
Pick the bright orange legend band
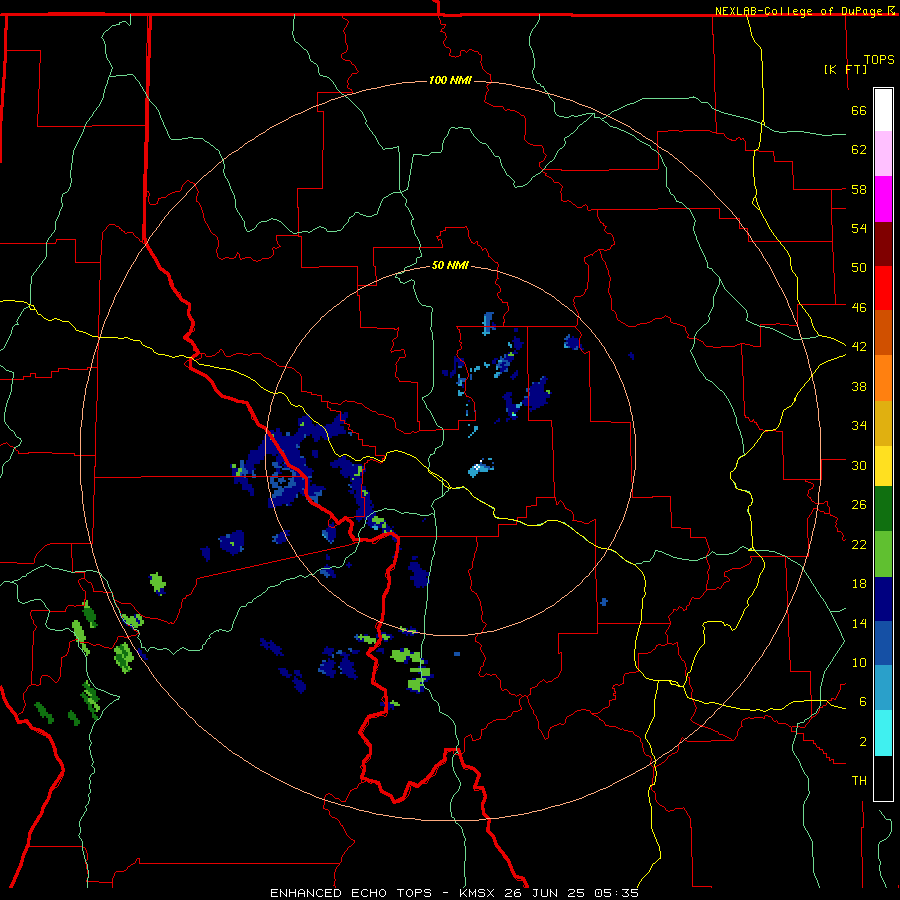click(x=883, y=378)
